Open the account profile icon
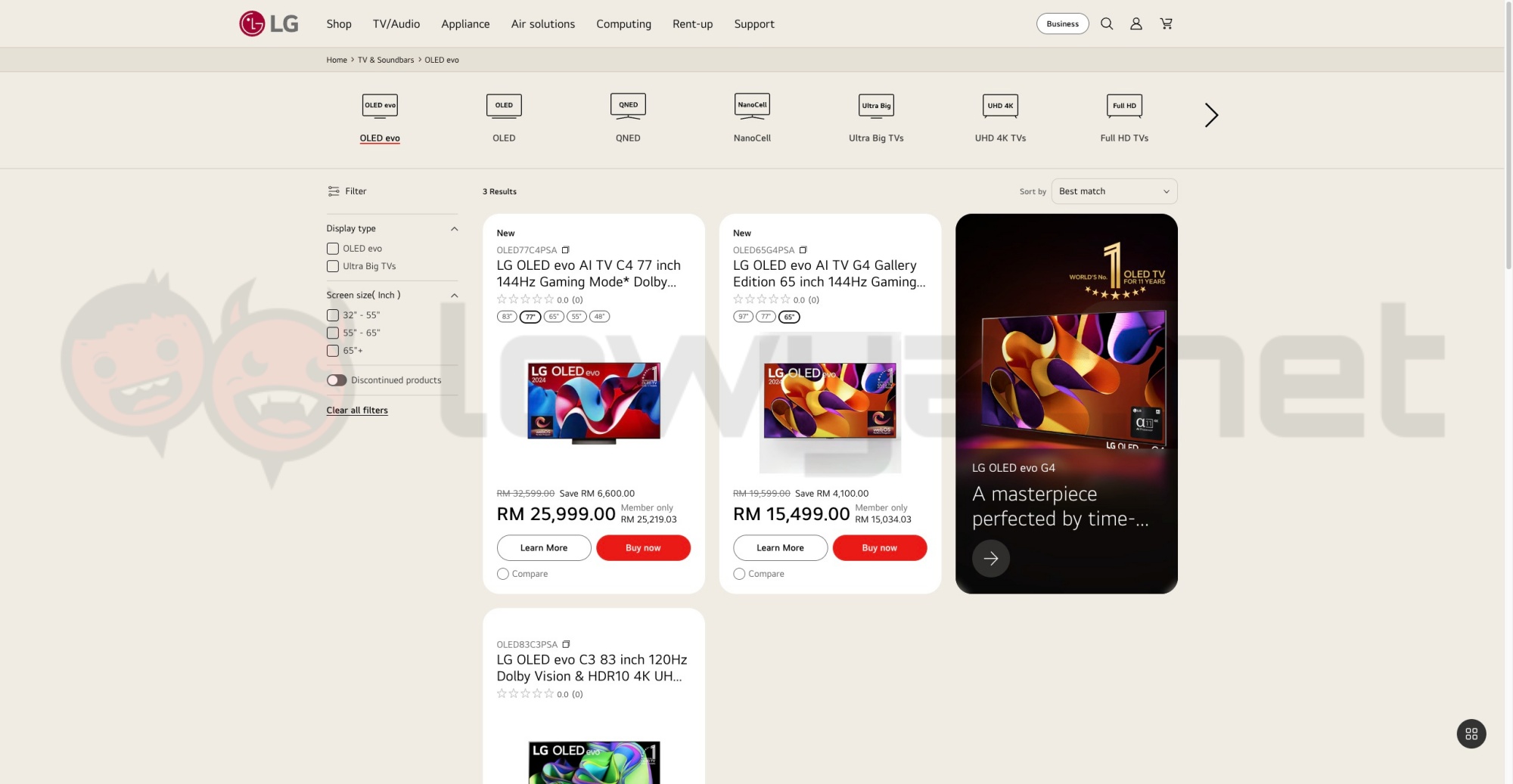 tap(1136, 23)
